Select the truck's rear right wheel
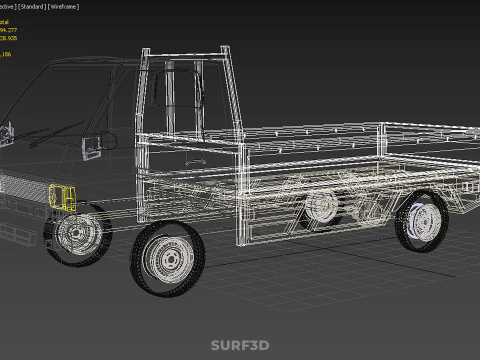Screen dimensions: 480x360 422,221
